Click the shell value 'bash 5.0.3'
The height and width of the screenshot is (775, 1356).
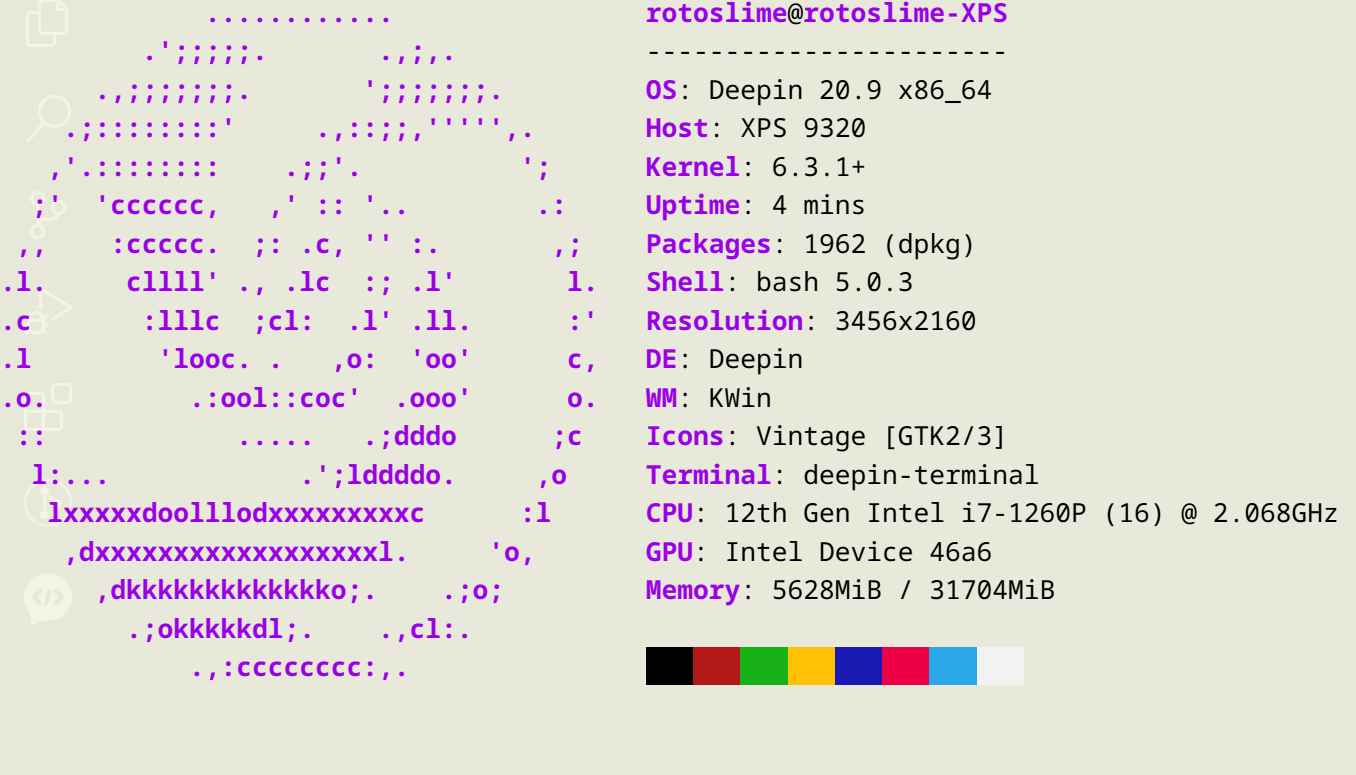(x=834, y=282)
